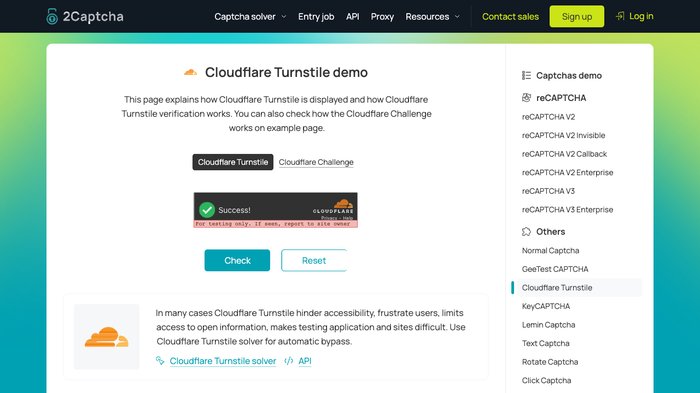
Task: Open the API nav link
Action: [x=352, y=17]
